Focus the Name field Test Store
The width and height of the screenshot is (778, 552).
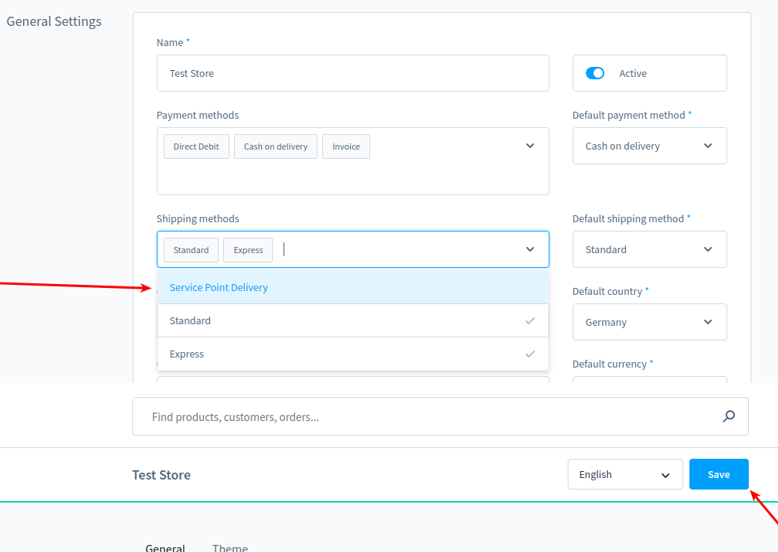point(353,73)
